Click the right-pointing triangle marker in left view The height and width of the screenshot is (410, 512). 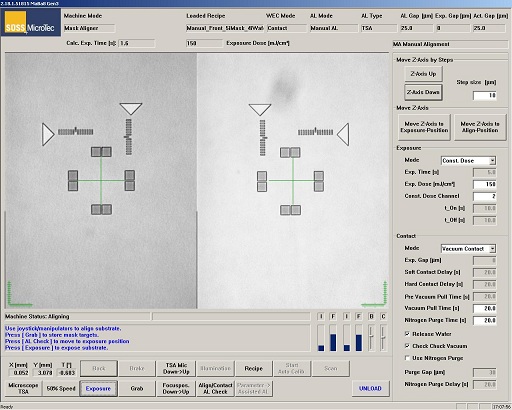(x=48, y=134)
